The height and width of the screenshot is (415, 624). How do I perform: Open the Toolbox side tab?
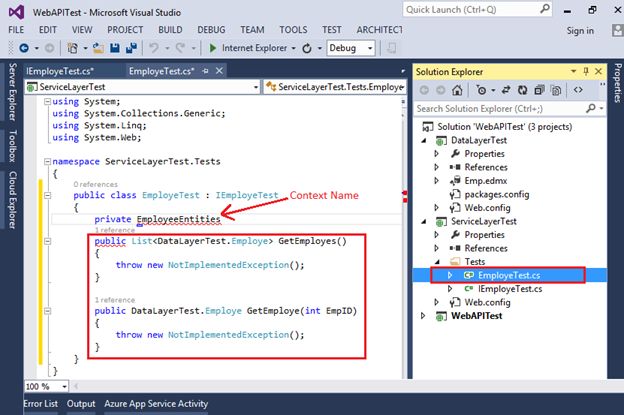(x=13, y=146)
